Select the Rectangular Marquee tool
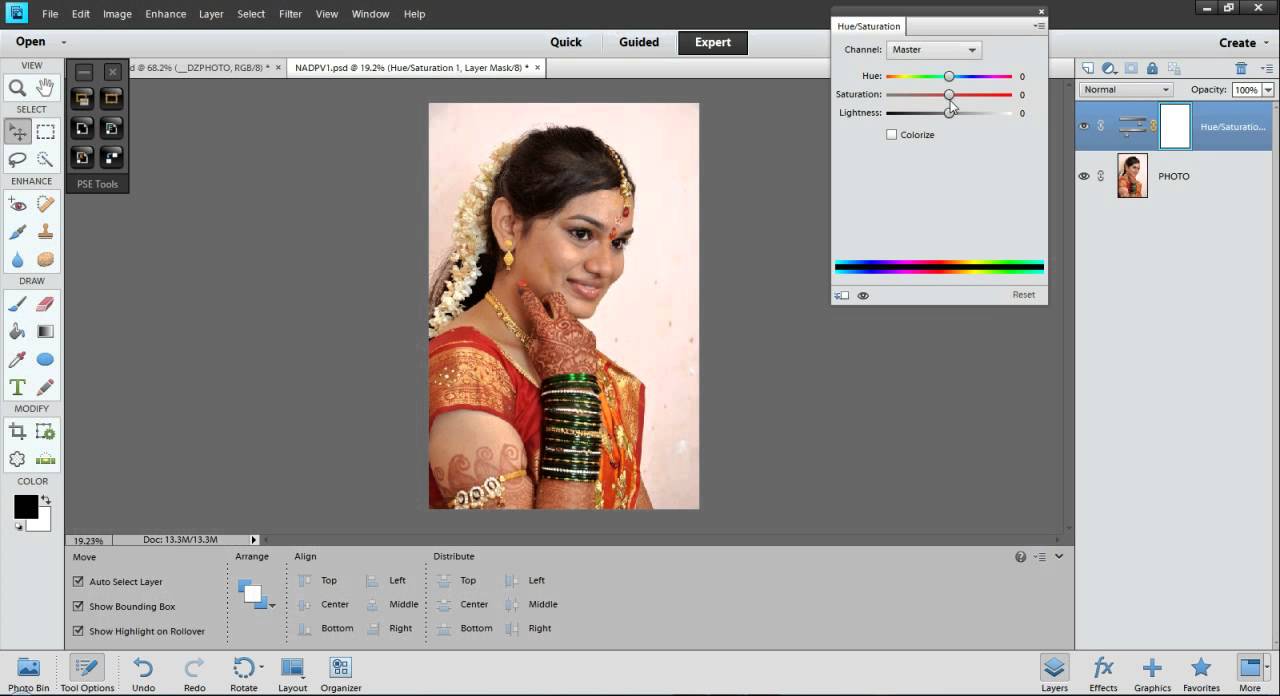 [45, 132]
